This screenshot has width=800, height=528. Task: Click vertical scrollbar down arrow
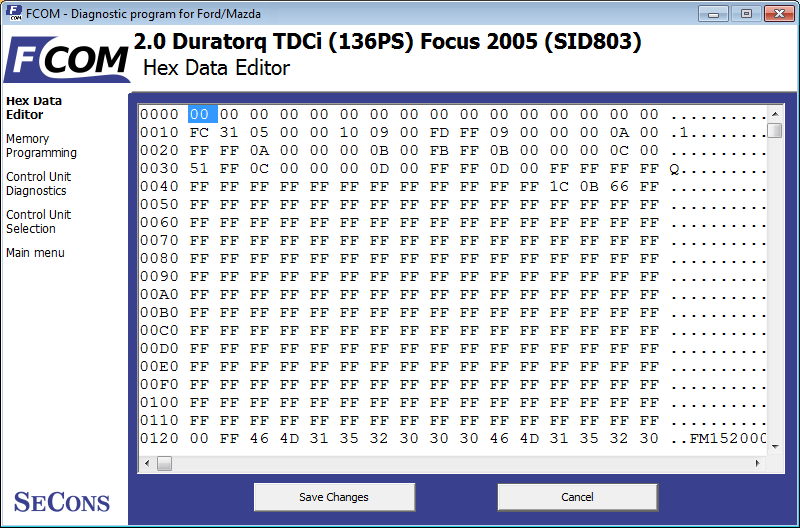(x=775, y=447)
